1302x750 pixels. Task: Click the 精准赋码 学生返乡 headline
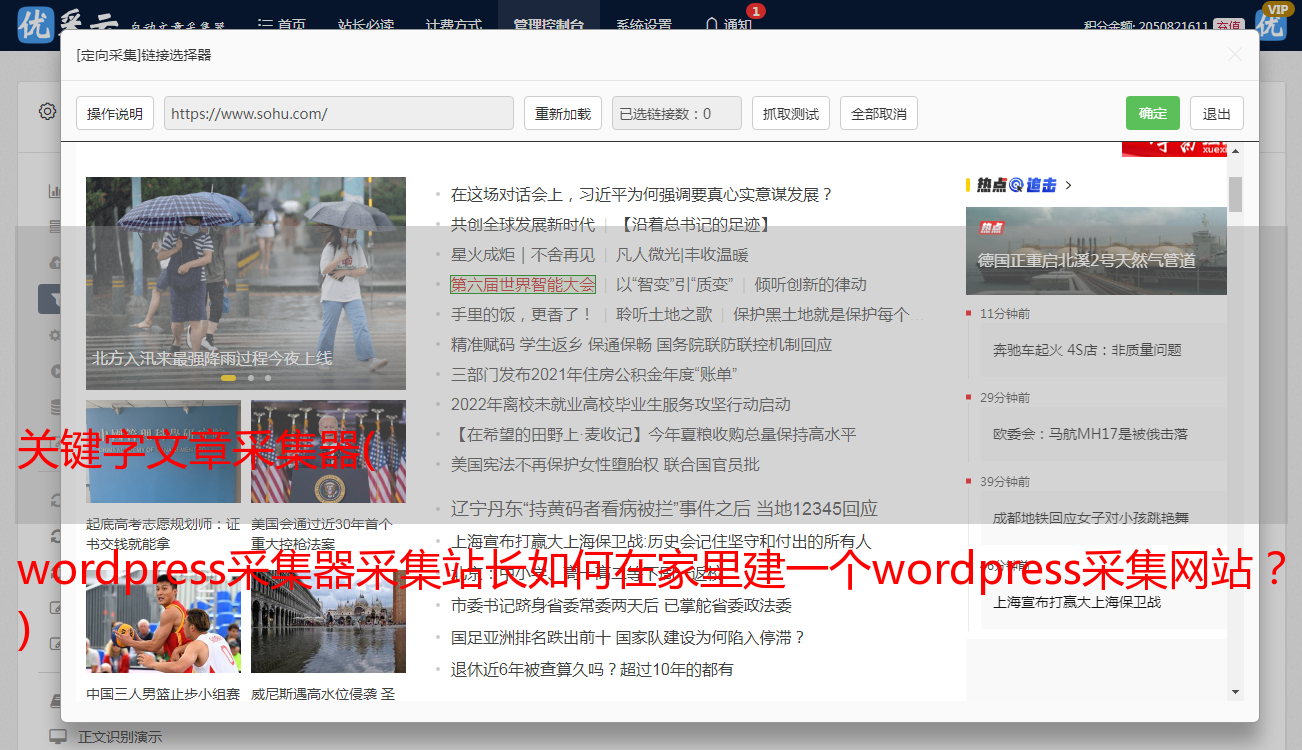642,344
